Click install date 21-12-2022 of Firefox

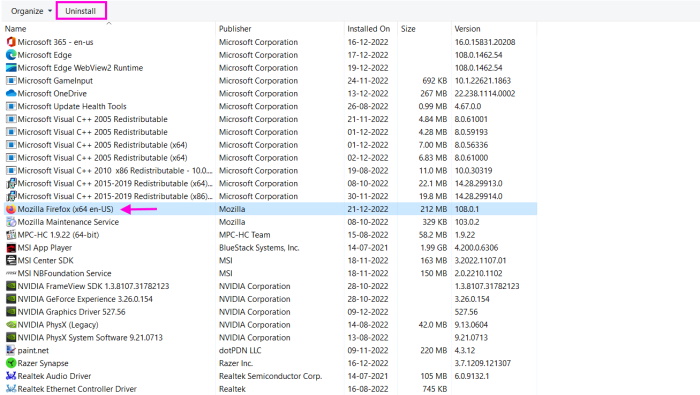pos(368,209)
